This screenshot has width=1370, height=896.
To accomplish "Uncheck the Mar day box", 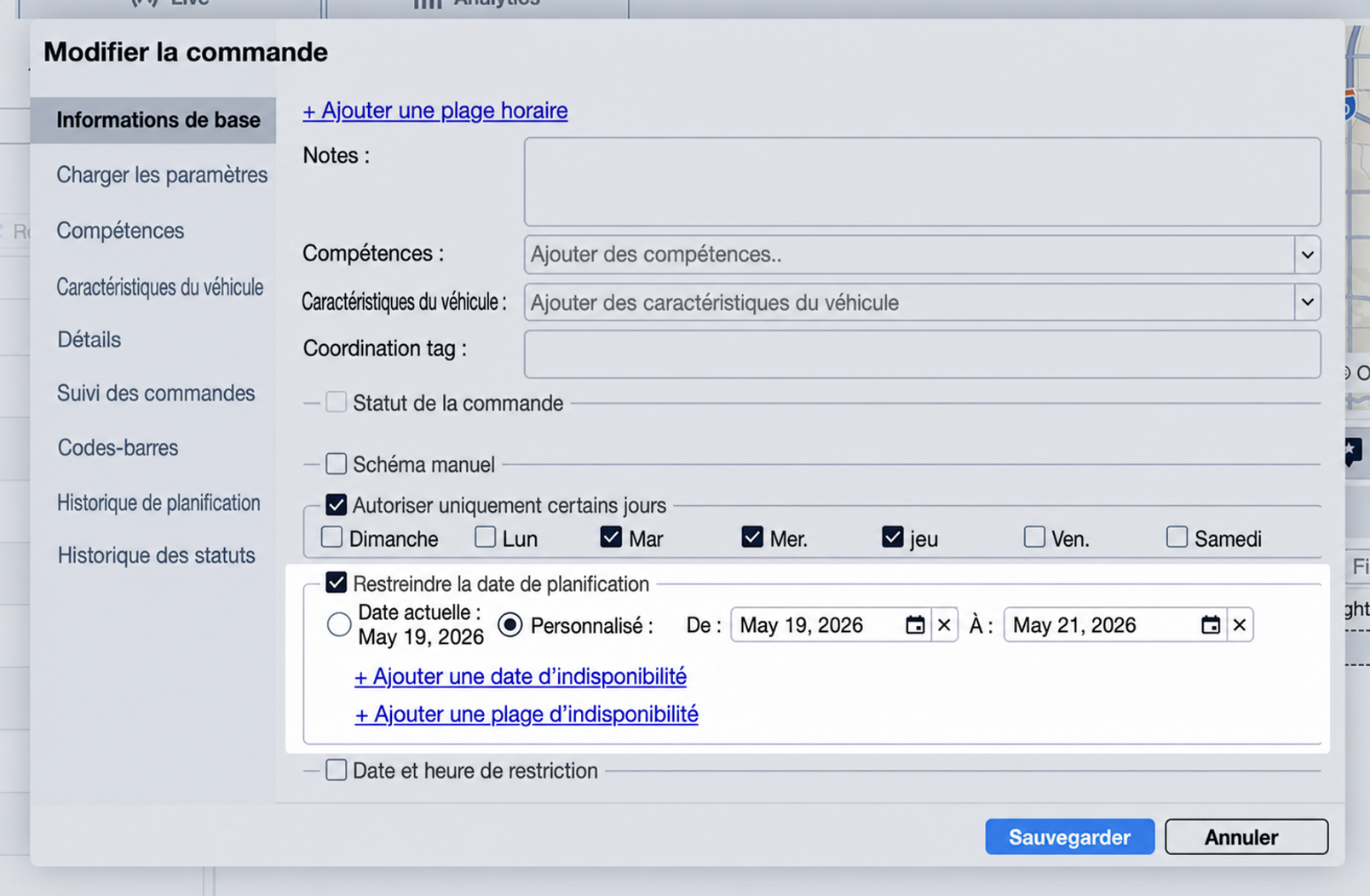I will coord(611,537).
